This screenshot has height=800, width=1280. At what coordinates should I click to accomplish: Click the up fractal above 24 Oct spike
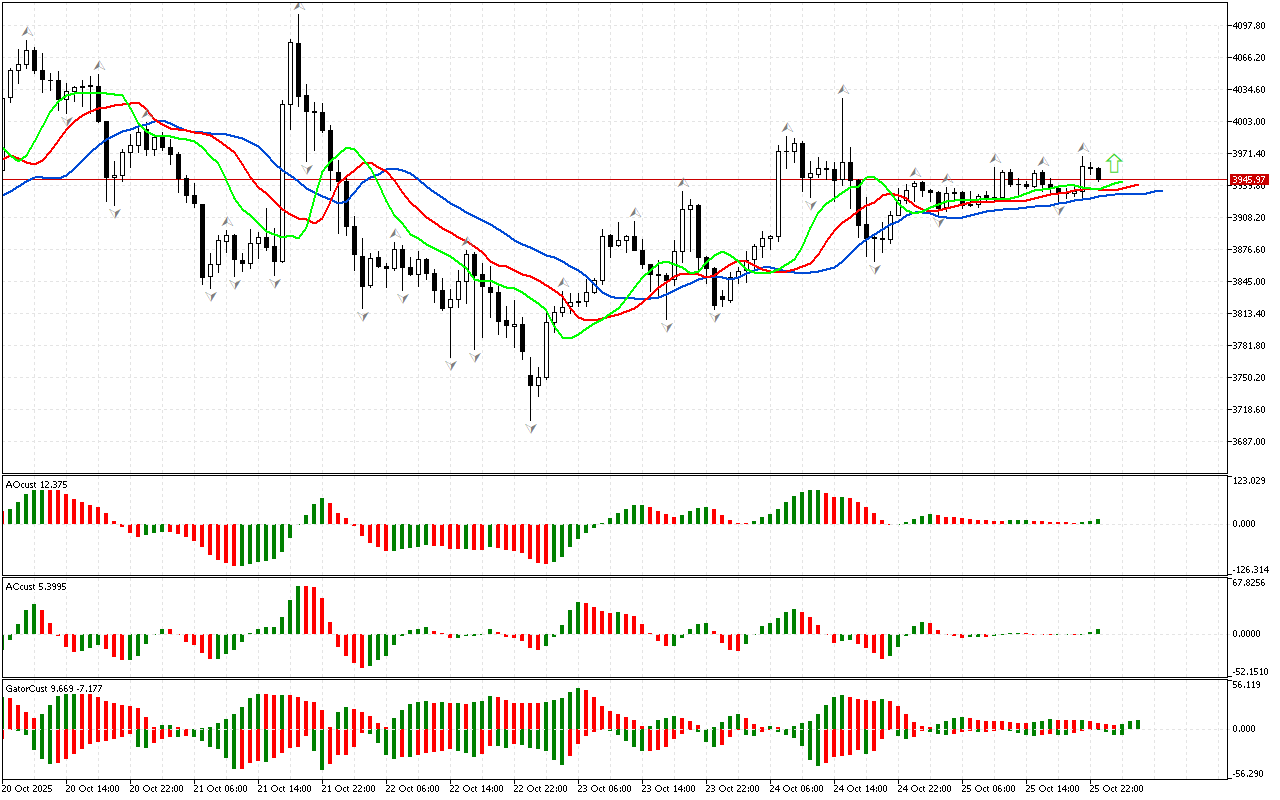(844, 90)
